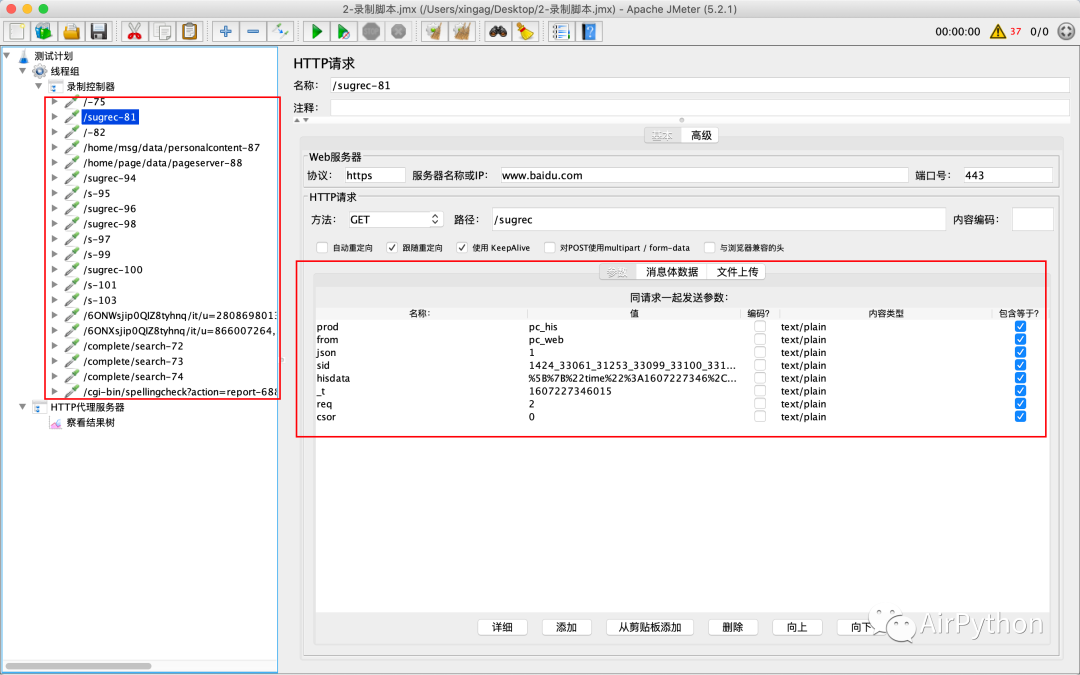Click the yellow warning triangle error indicator
The height and width of the screenshot is (675, 1080).
[x=997, y=31]
